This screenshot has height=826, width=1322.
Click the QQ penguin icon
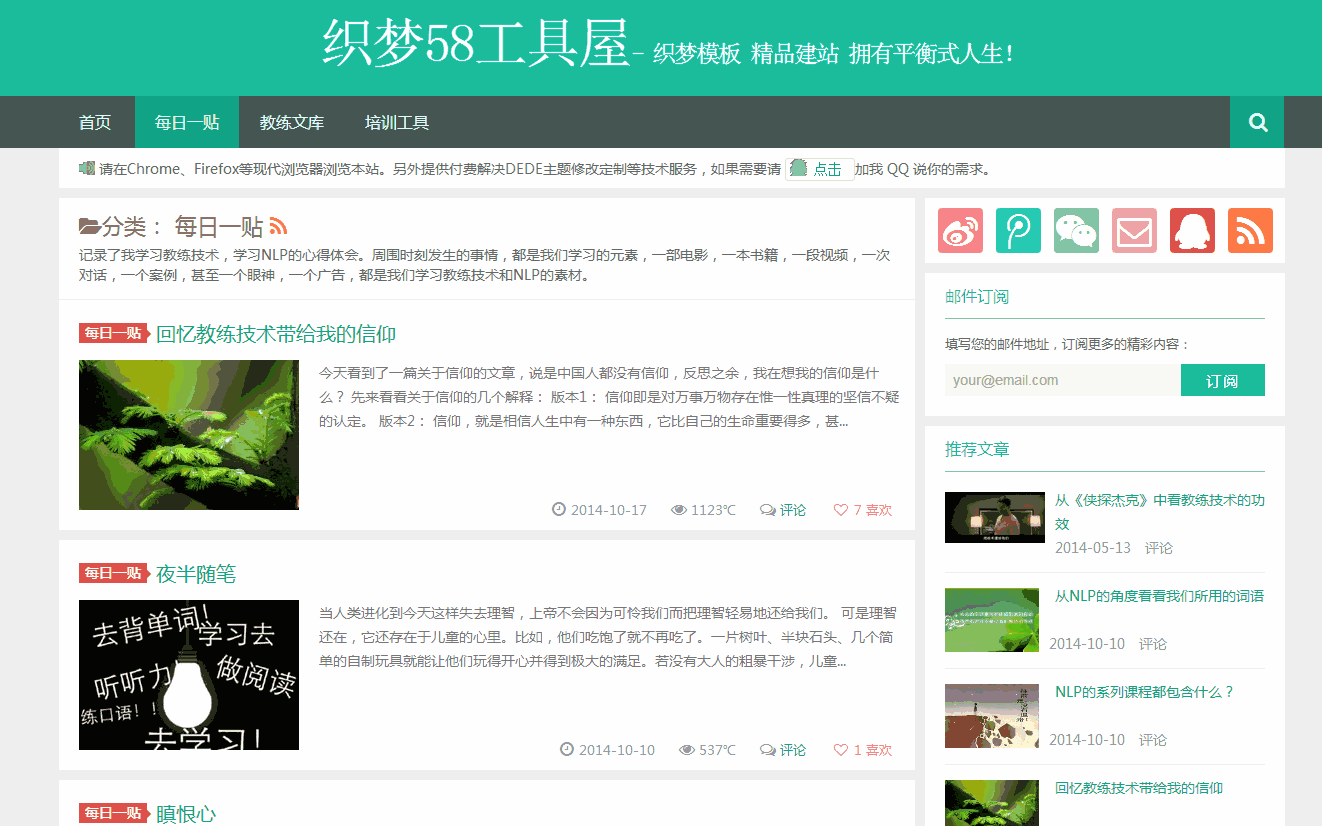click(1192, 231)
